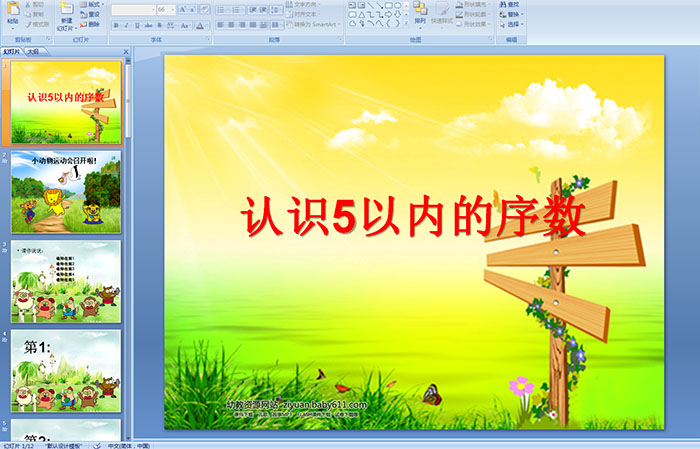Toggle Text Shadow formatting
Screen dimensions: 700x449
click(159, 25)
